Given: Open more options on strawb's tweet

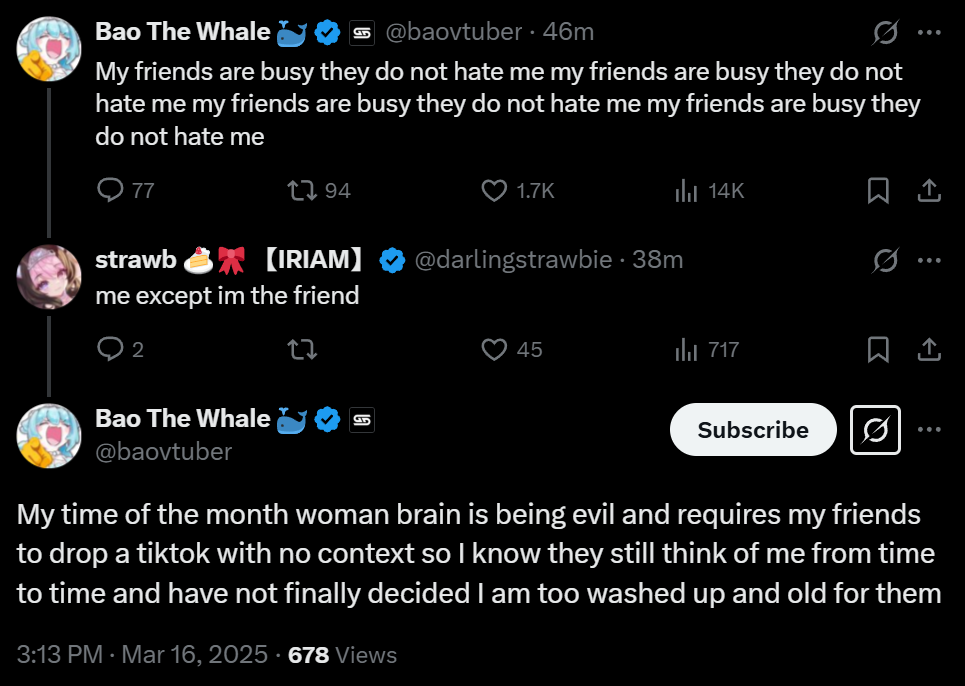Looking at the screenshot, I should point(929,261).
